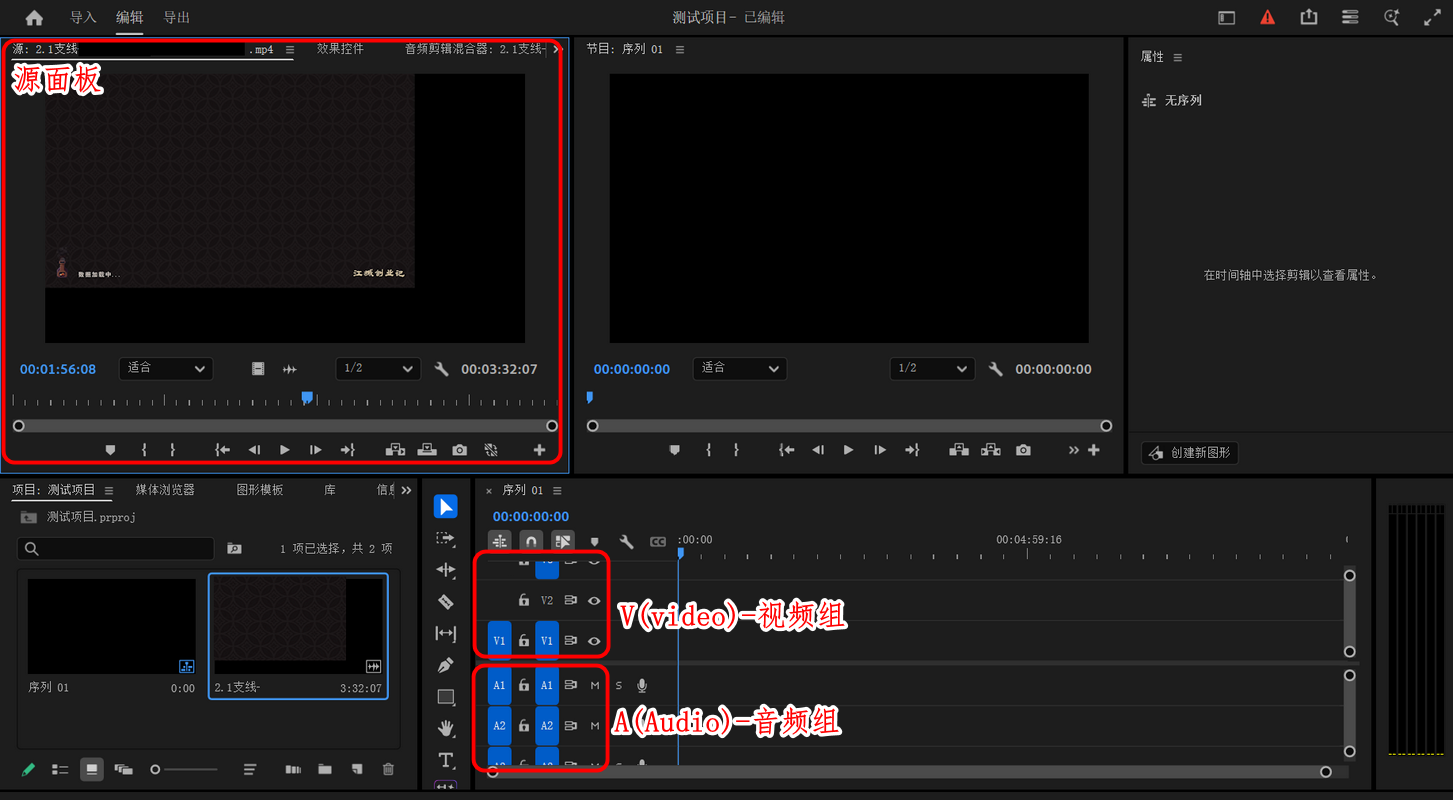
Task: Click the 创建新图形 button
Action: click(x=1190, y=453)
